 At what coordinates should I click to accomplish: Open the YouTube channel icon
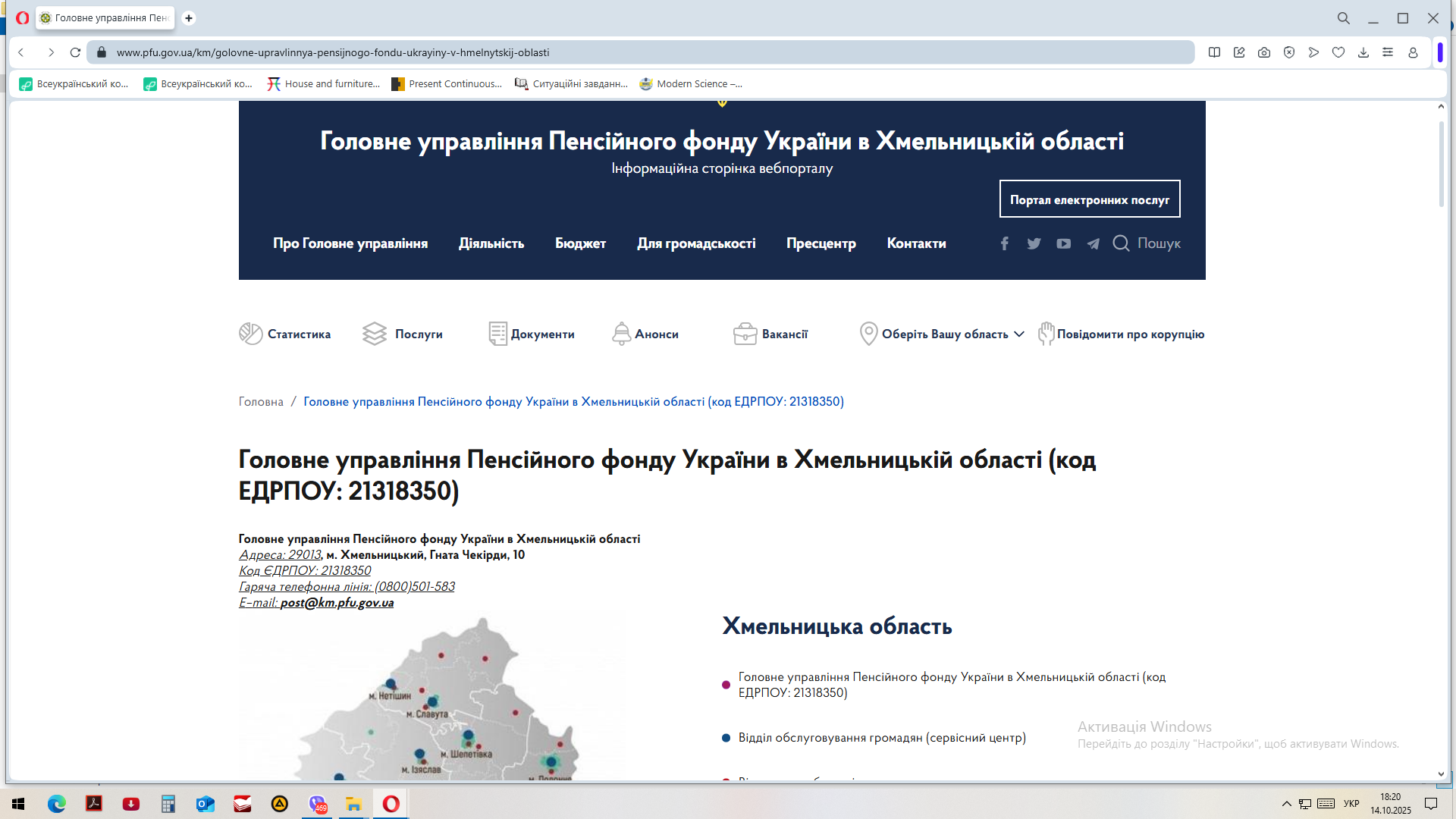pyautogui.click(x=1063, y=243)
